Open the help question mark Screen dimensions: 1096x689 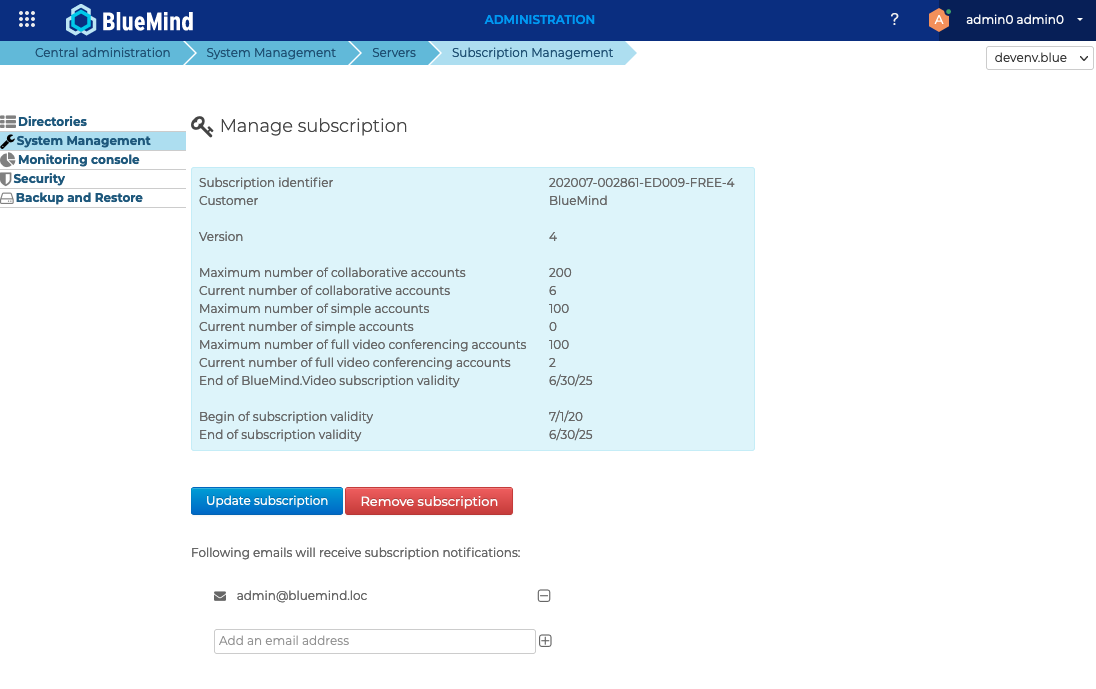coord(894,20)
